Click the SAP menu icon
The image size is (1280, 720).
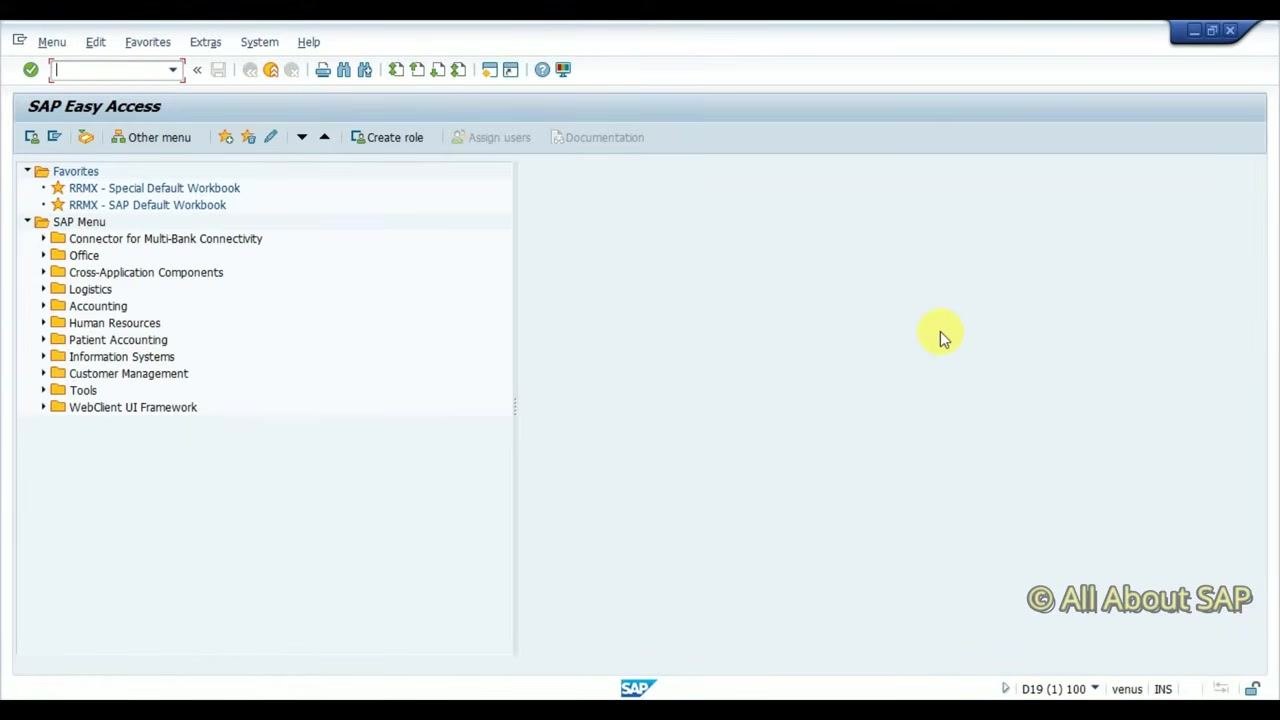[x=54, y=137]
